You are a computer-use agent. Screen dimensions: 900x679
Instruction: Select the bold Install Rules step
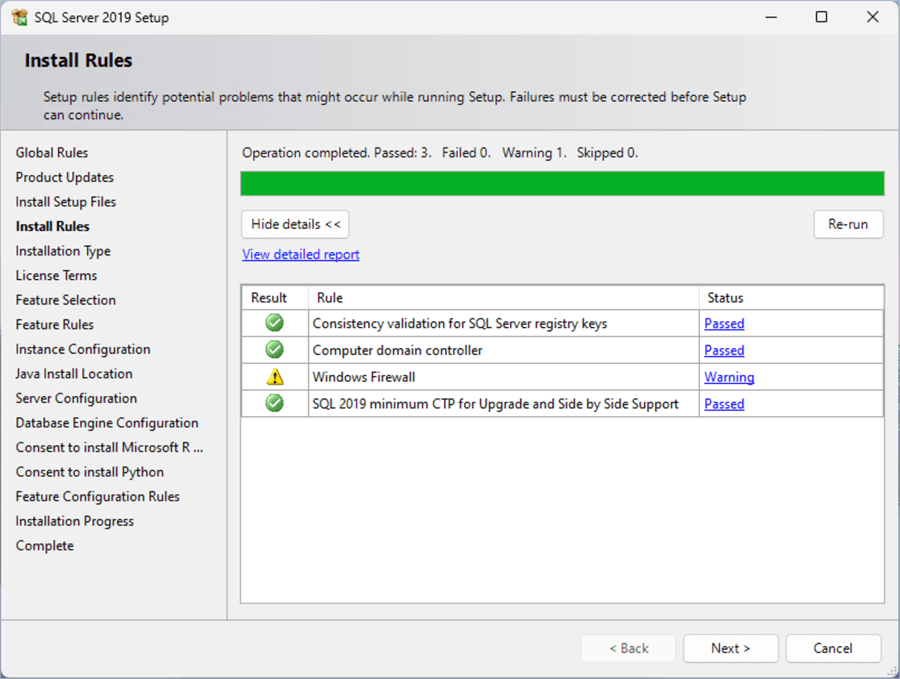(x=52, y=227)
